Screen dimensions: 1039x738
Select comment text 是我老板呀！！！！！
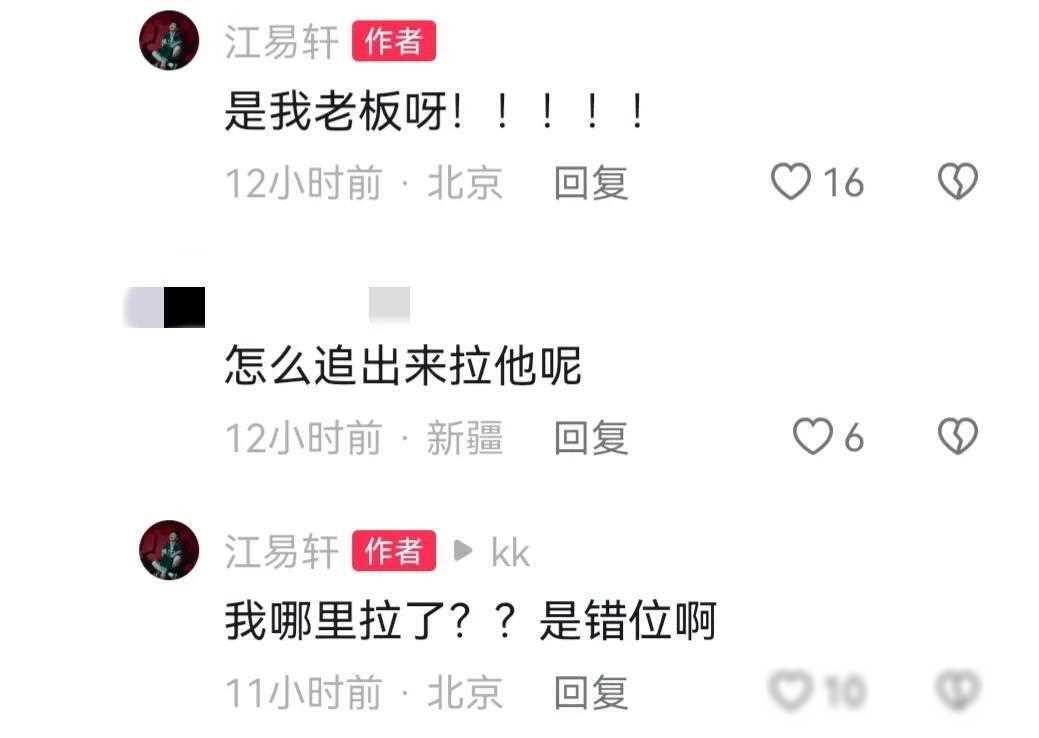(x=435, y=111)
